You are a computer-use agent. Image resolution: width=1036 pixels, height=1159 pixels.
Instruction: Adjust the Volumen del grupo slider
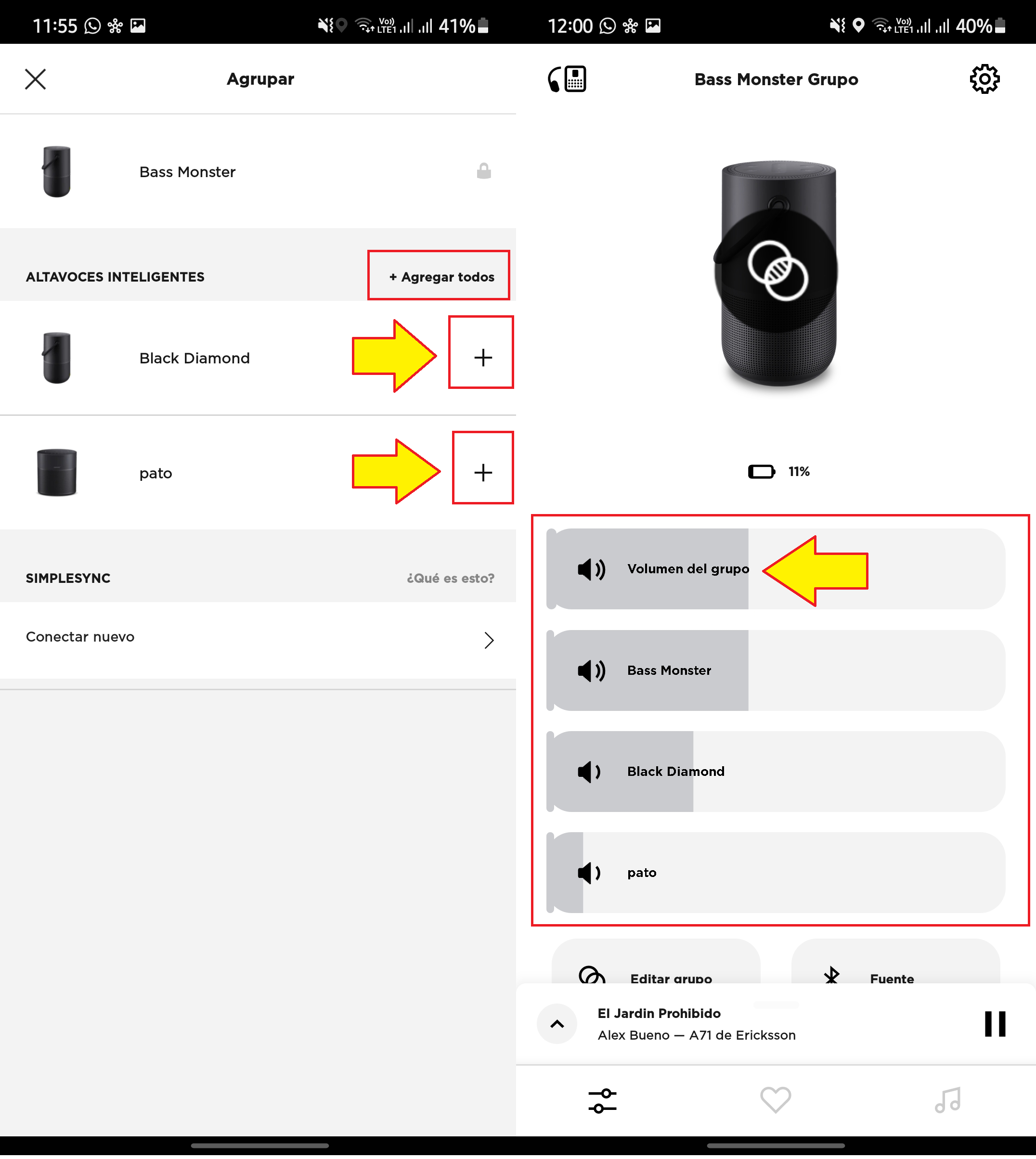tap(775, 569)
